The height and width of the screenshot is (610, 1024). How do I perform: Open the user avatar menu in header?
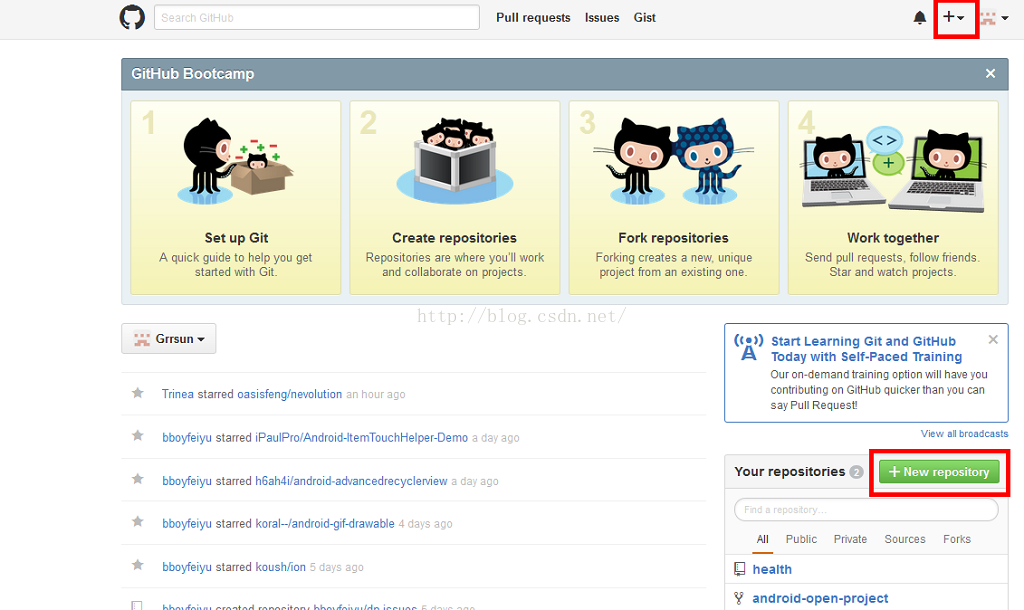(995, 18)
